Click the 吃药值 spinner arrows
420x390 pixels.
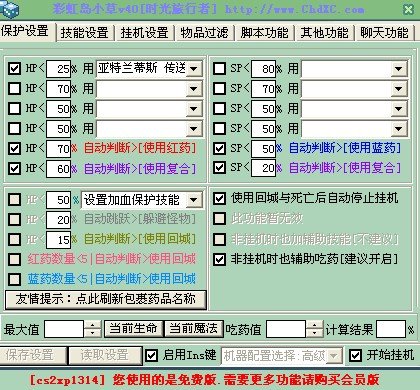(314, 329)
